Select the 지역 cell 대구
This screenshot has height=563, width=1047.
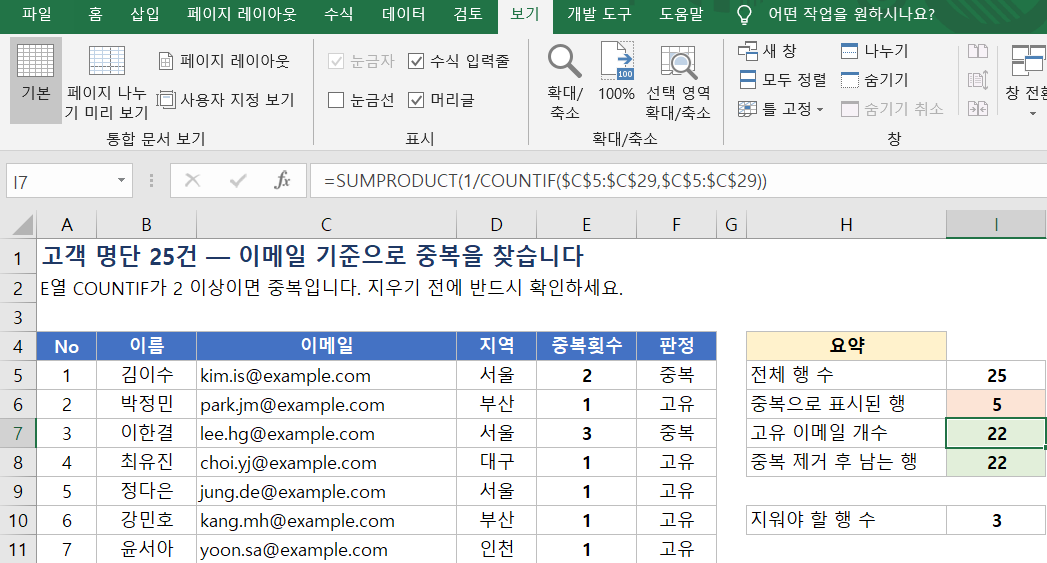tap(496, 462)
